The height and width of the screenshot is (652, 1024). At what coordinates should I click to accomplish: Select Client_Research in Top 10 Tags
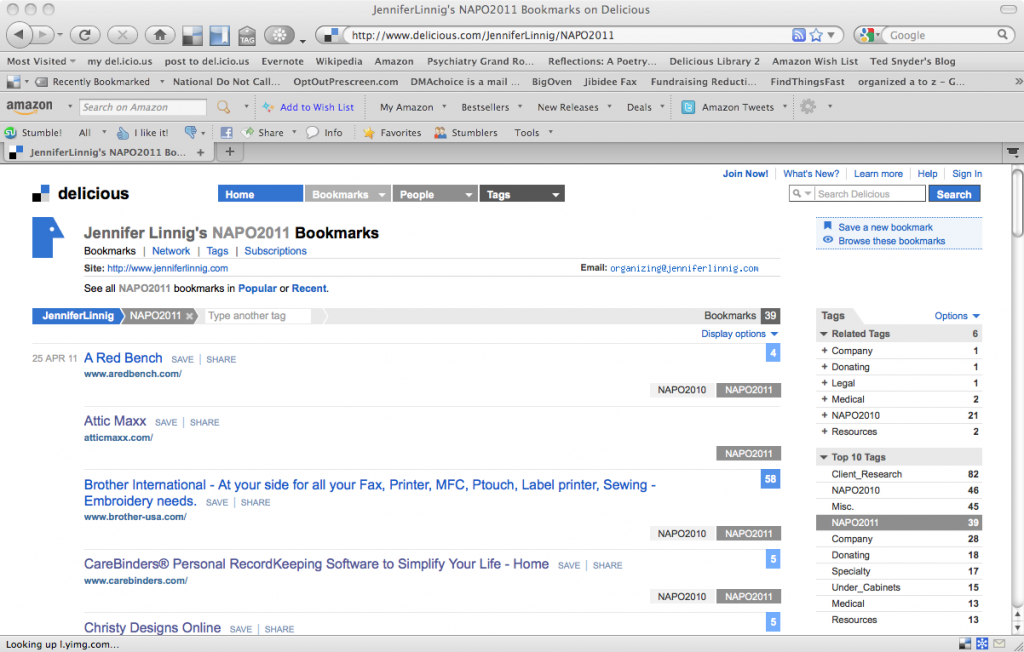coord(866,474)
